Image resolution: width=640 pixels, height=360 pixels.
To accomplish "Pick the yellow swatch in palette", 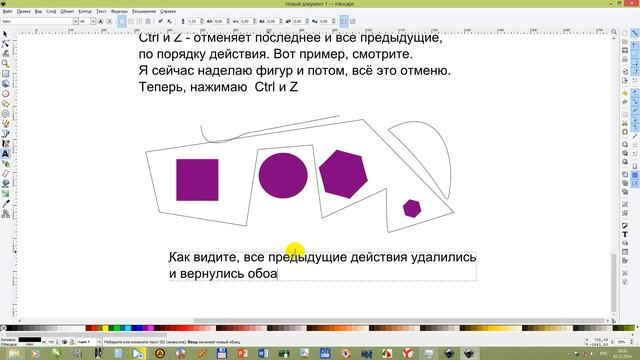I will pyautogui.click(x=105, y=328).
